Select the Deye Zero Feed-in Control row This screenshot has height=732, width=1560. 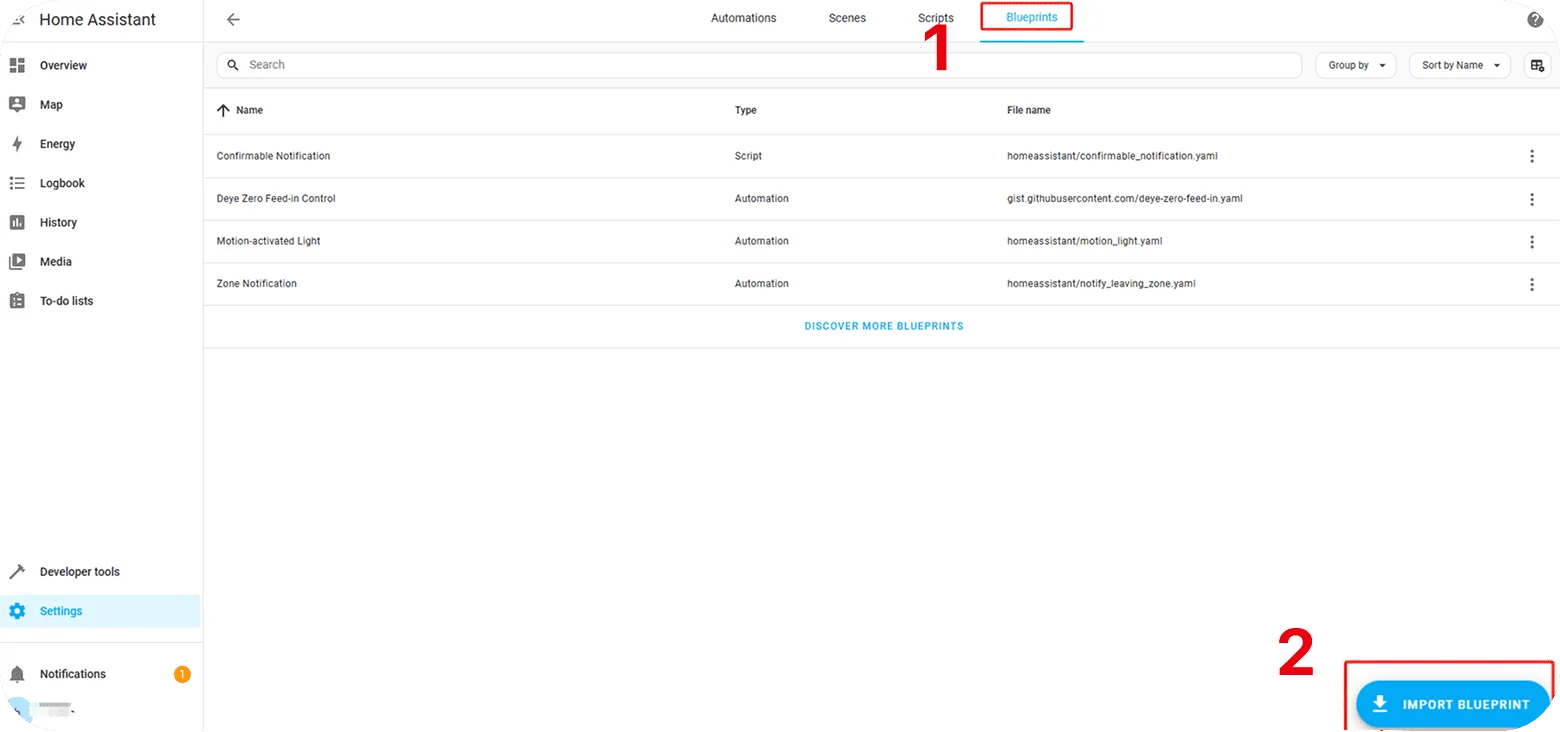pyautogui.click(x=276, y=199)
